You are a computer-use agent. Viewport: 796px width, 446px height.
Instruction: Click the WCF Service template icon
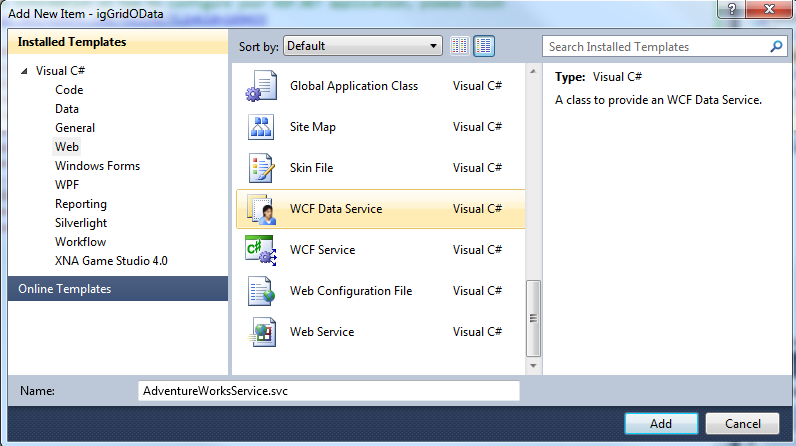tap(260, 250)
